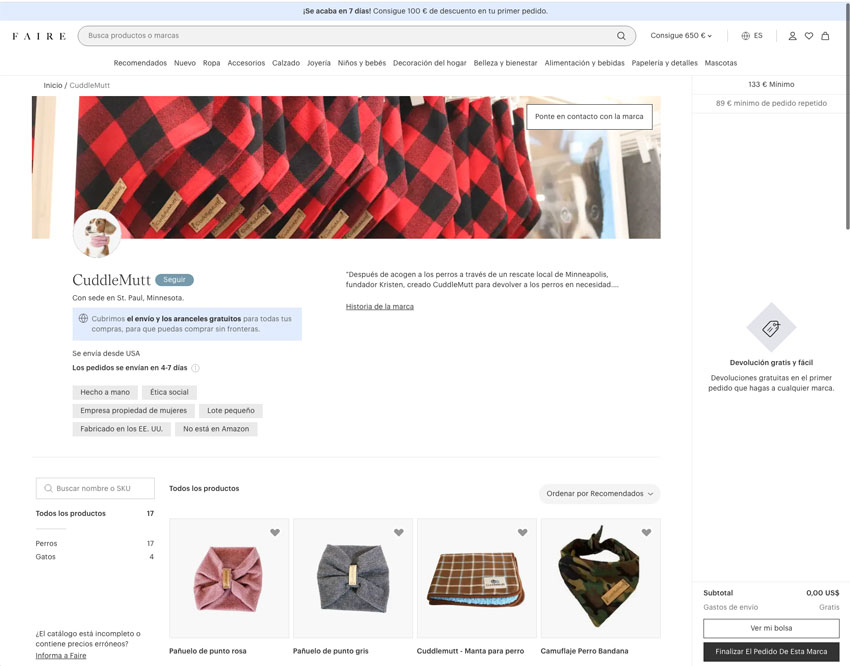Select Todos los productos filter in sidebar
The width and height of the screenshot is (850, 666).
pyautogui.click(x=95, y=514)
